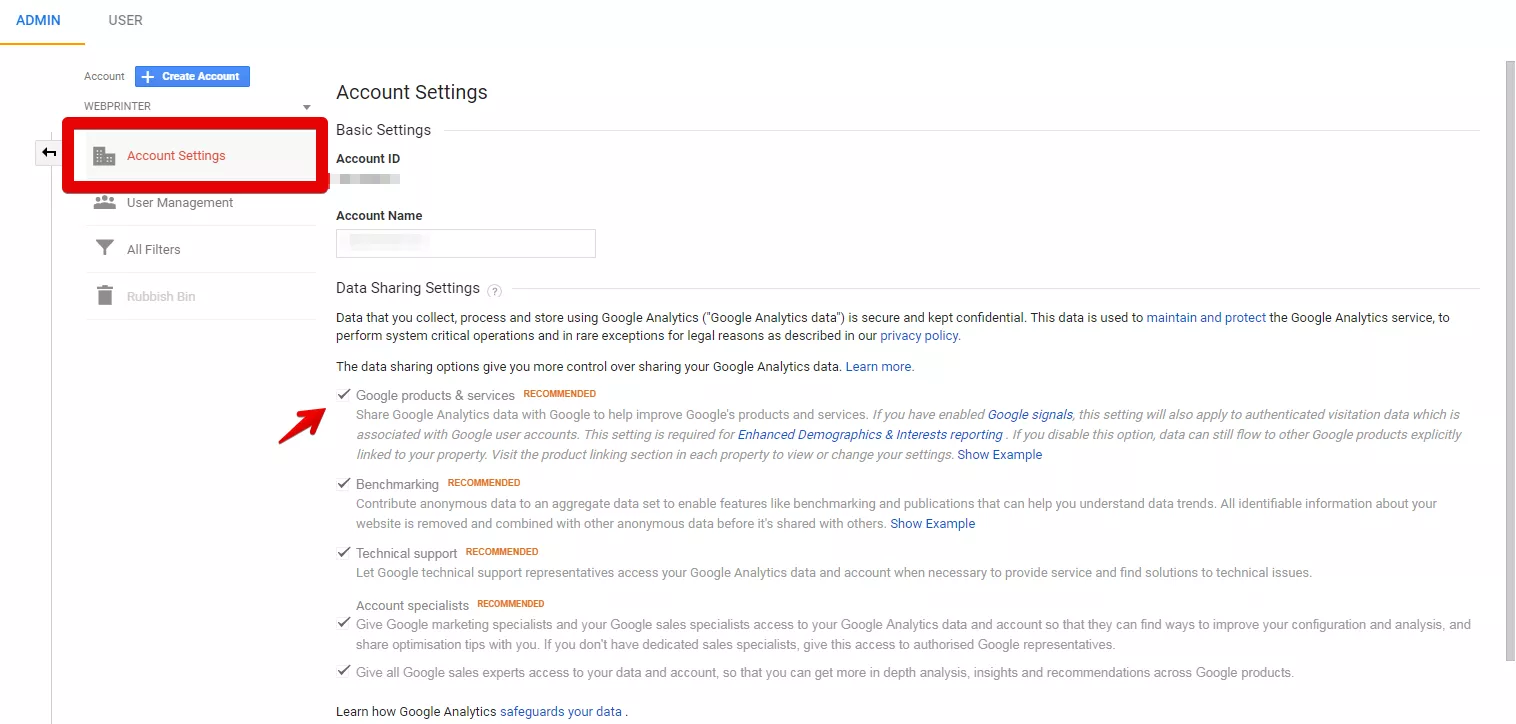Click the 'Basic Settings' section heading
Viewport: 1516px width, 724px height.
pyautogui.click(x=384, y=130)
